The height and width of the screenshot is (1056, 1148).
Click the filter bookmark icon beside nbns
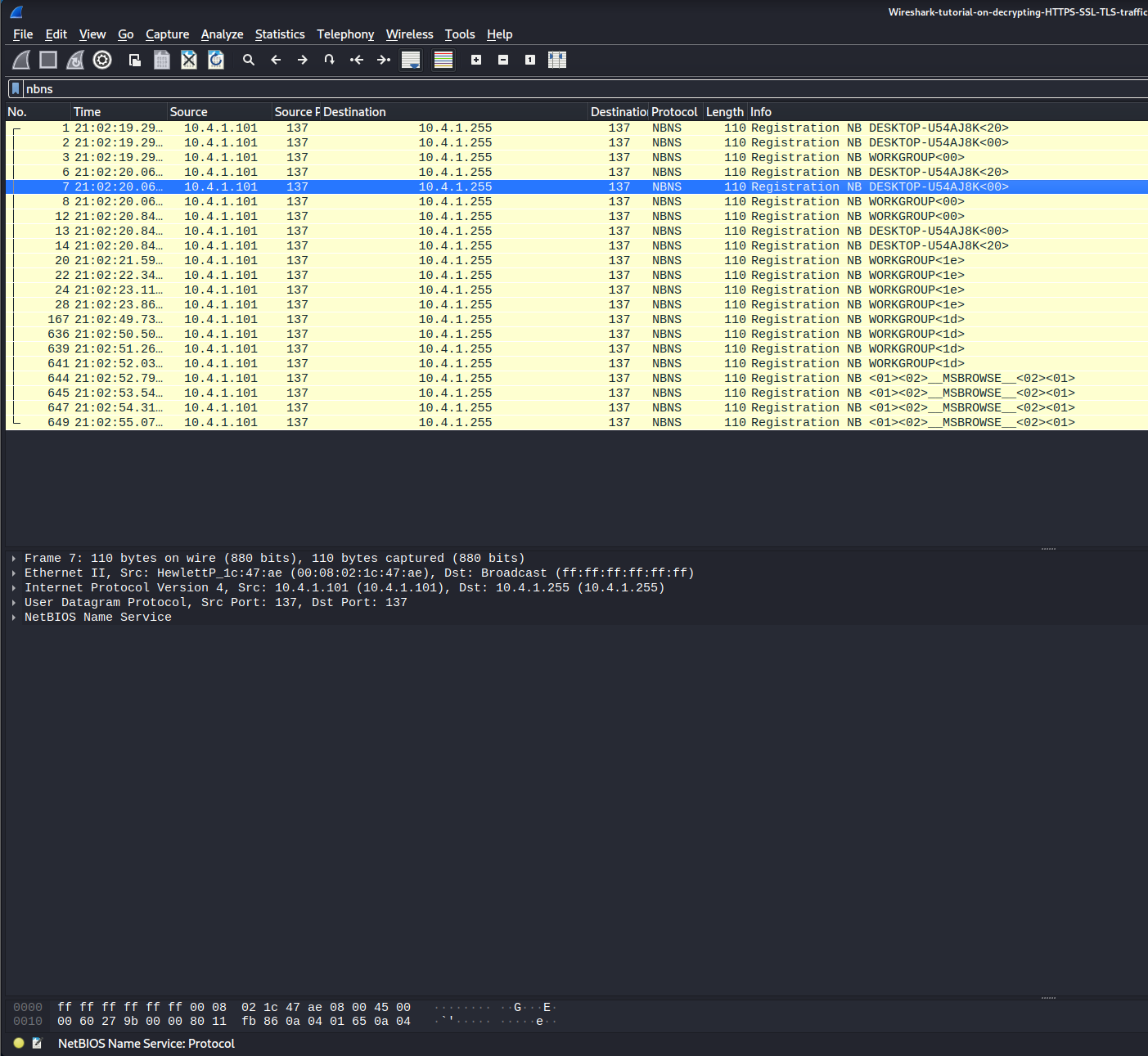15,89
